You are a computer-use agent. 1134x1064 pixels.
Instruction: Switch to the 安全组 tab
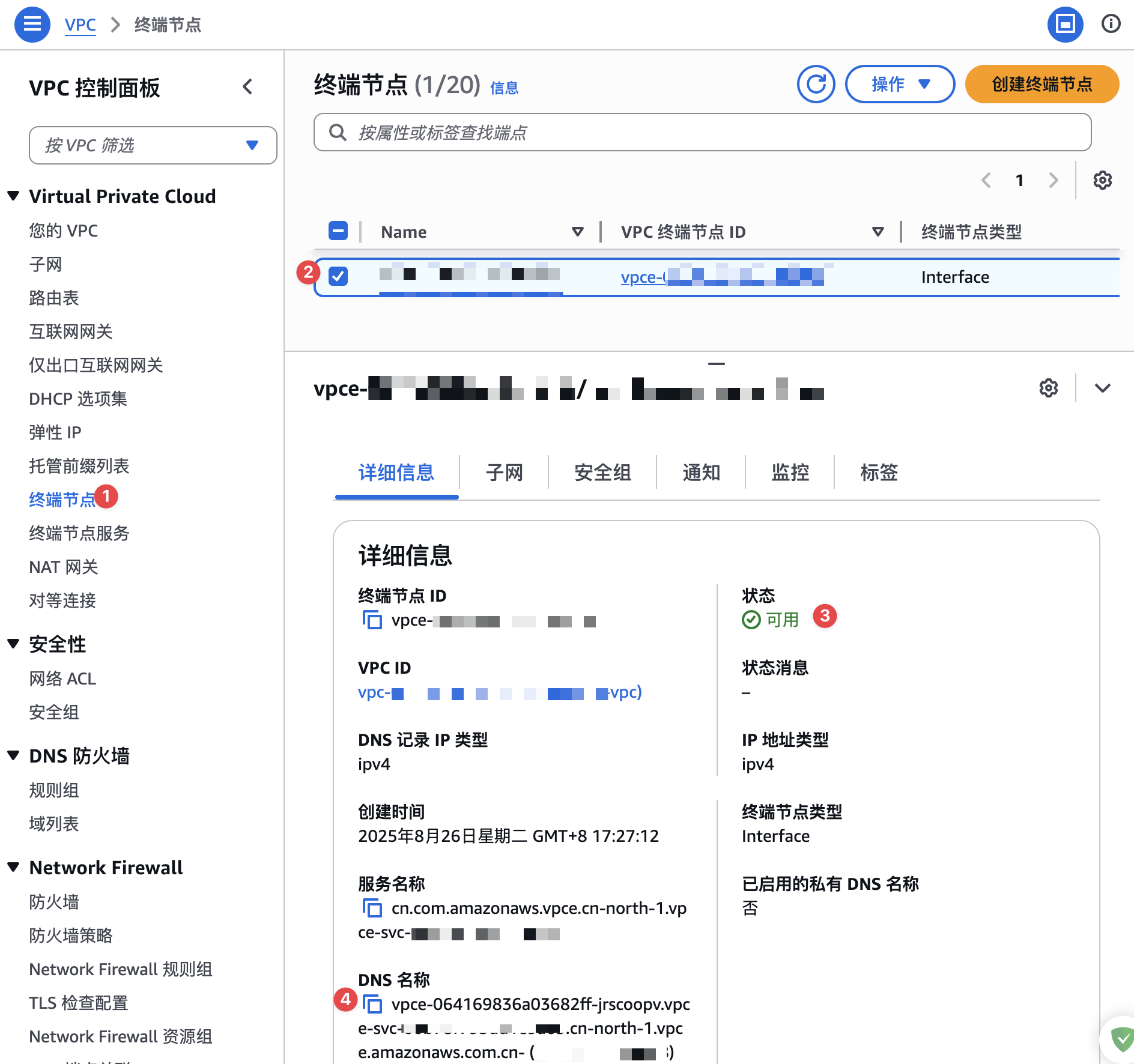tap(602, 473)
